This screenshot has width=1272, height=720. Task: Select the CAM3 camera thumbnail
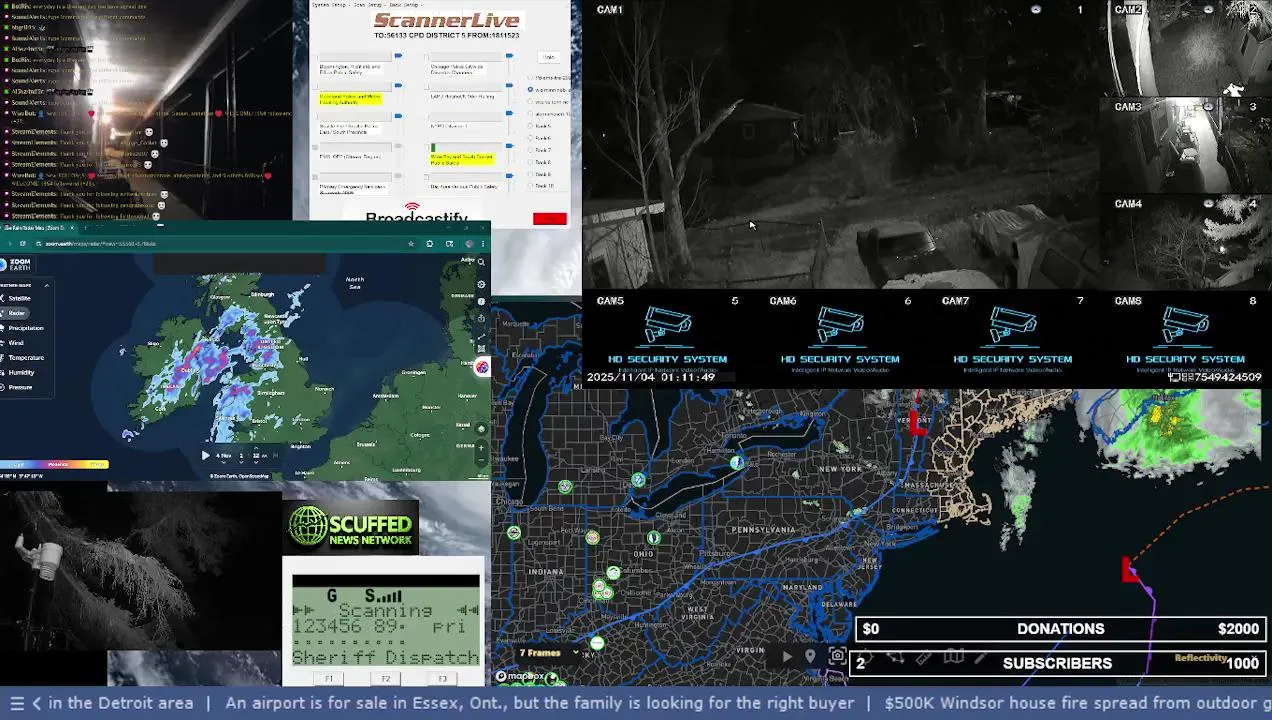coord(1186,146)
